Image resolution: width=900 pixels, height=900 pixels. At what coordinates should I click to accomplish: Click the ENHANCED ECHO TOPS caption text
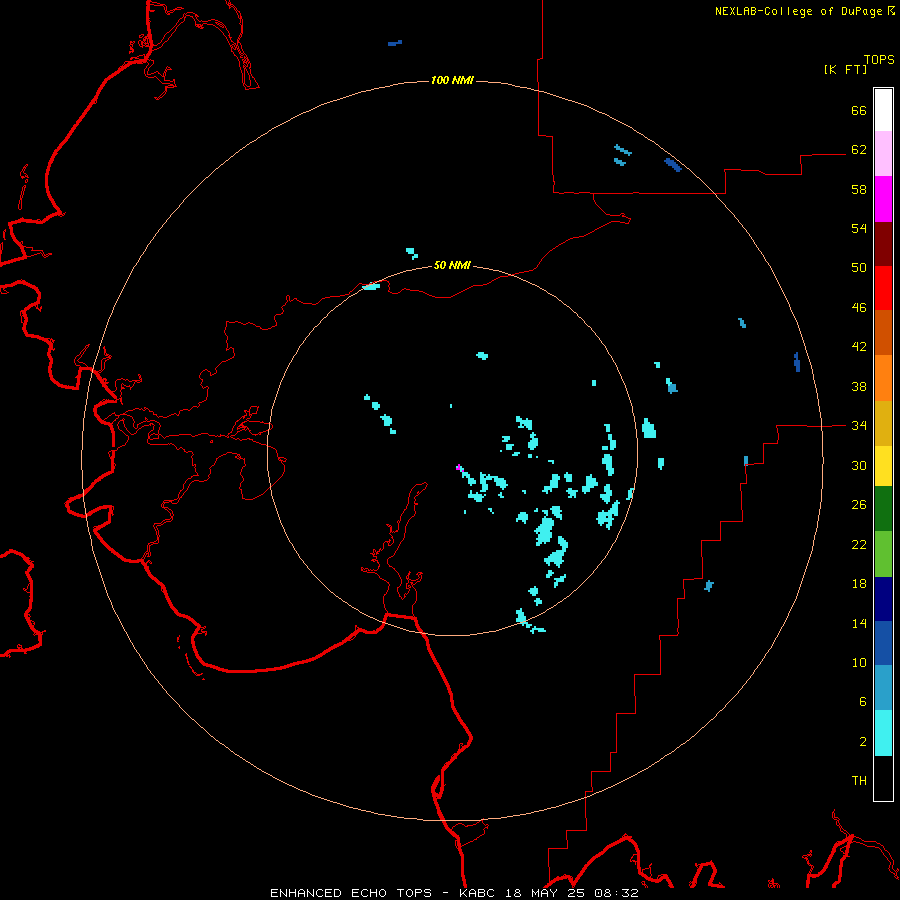pos(351,893)
